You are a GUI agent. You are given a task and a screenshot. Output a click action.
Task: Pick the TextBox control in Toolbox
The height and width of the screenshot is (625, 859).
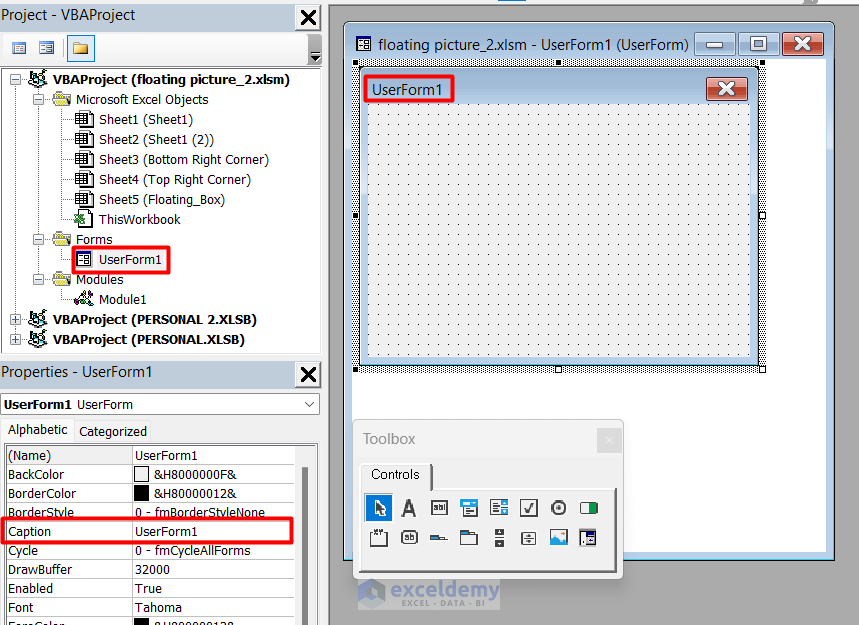pyautogui.click(x=439, y=508)
